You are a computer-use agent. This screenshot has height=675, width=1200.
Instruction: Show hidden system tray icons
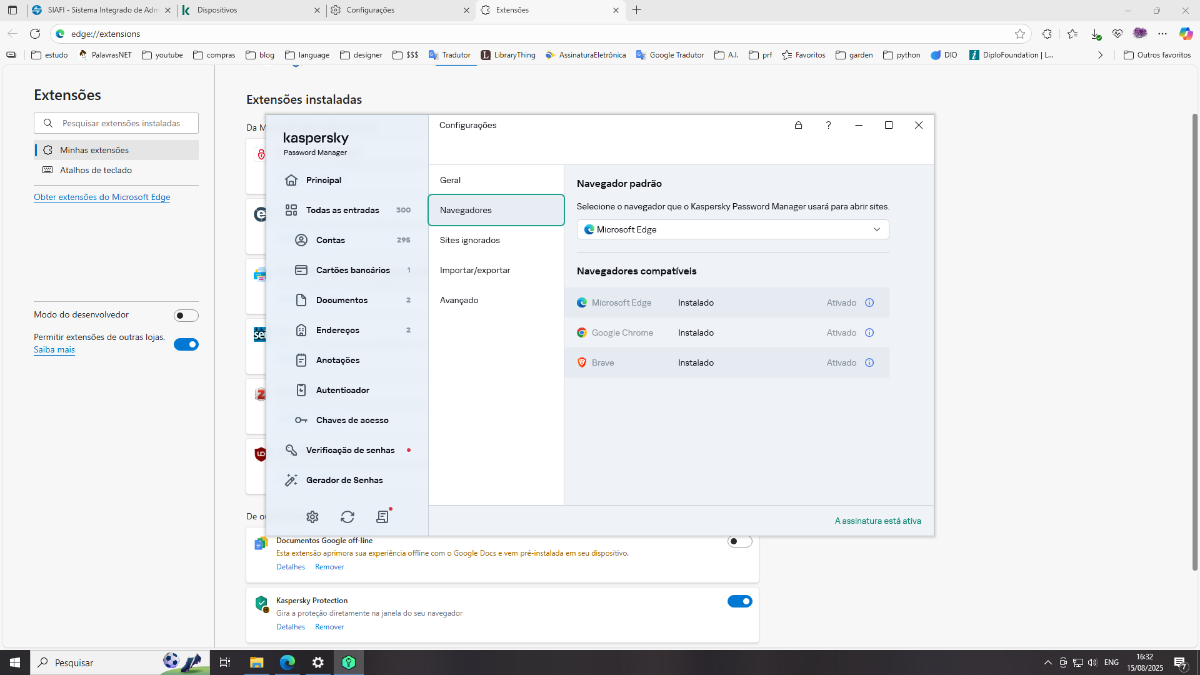[1047, 662]
